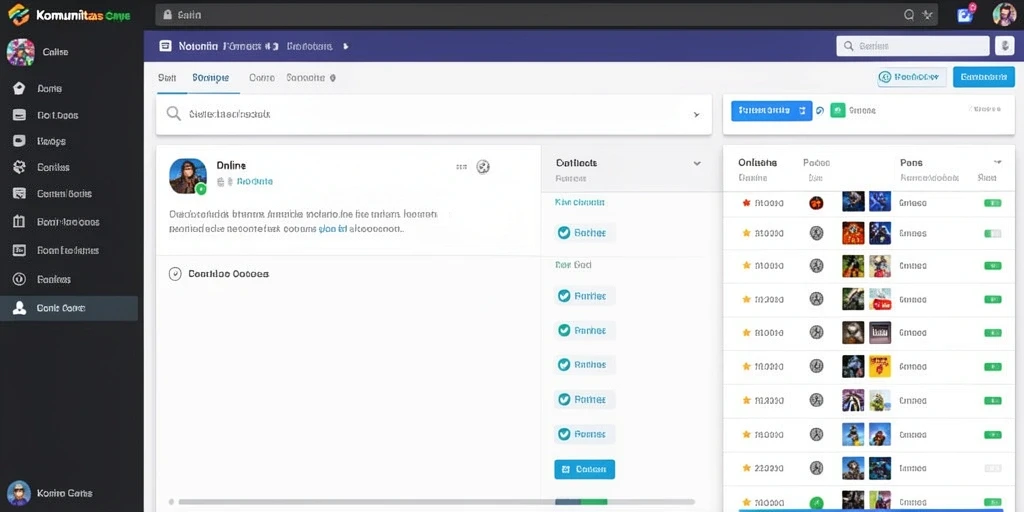The height and width of the screenshot is (512, 1024).
Task: Click the microphone button beside header search
Action: click(x=1004, y=46)
